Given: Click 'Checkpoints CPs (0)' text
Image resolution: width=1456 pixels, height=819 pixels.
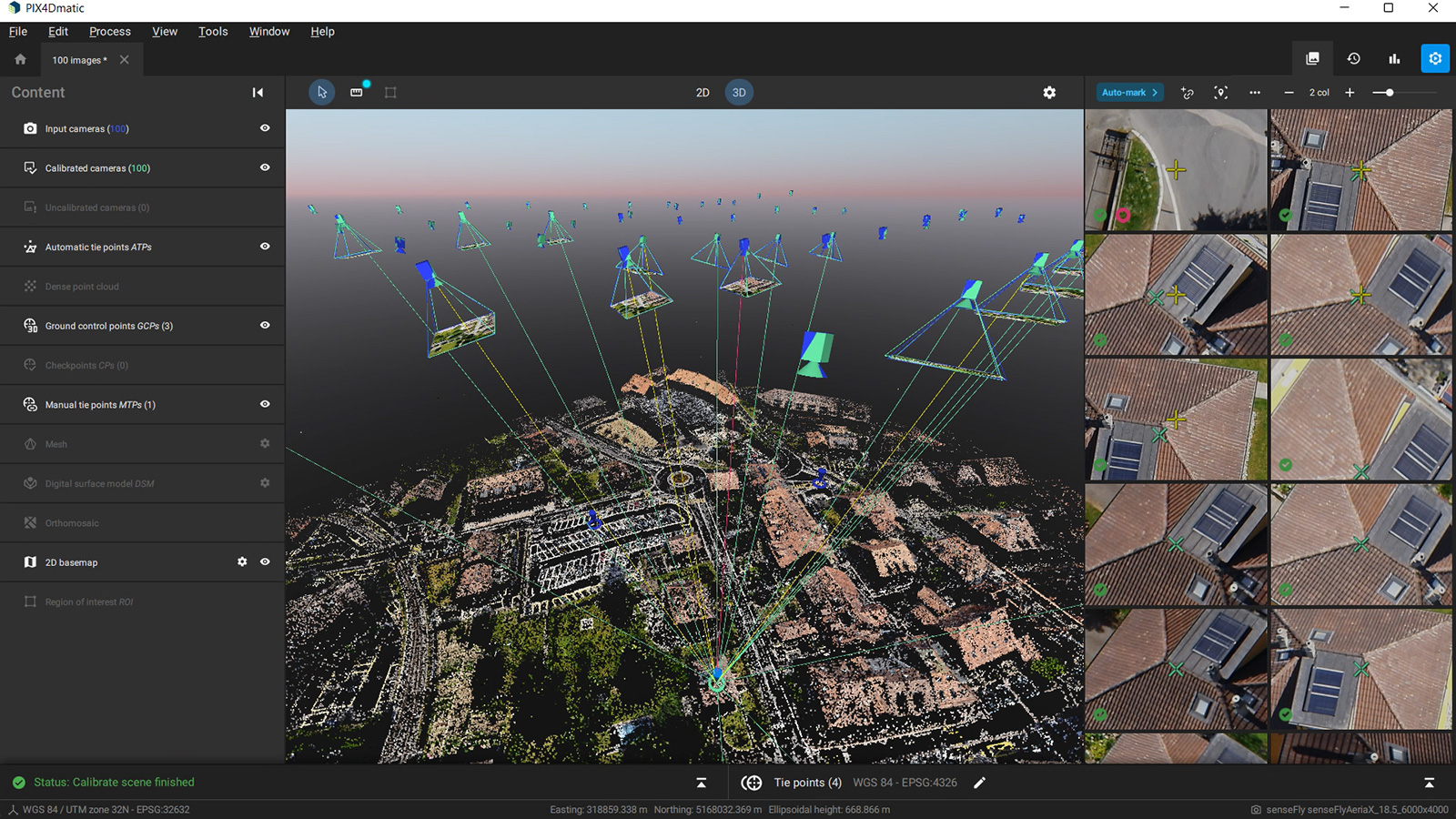Looking at the screenshot, I should (86, 365).
